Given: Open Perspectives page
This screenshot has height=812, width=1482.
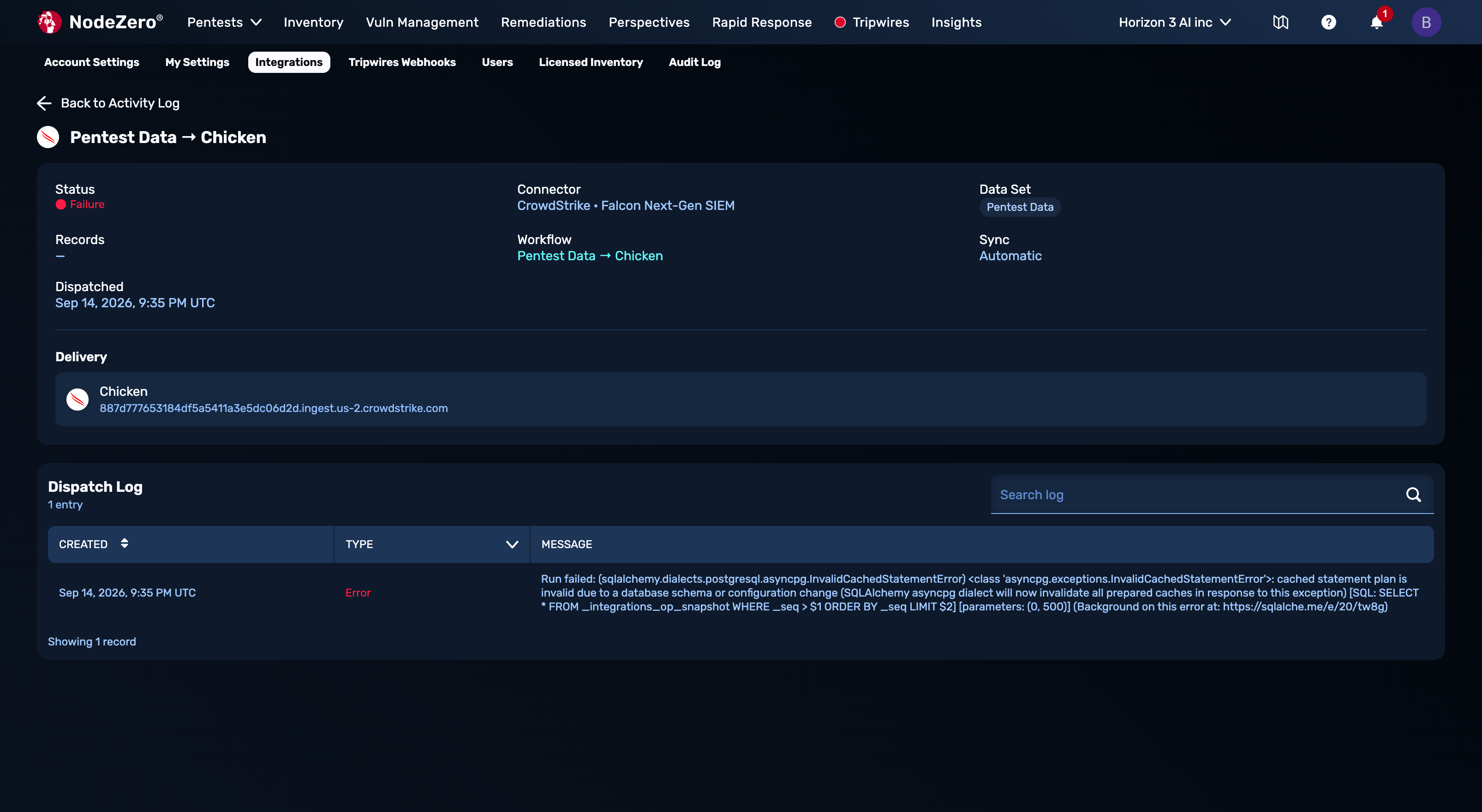Looking at the screenshot, I should 649,23.
